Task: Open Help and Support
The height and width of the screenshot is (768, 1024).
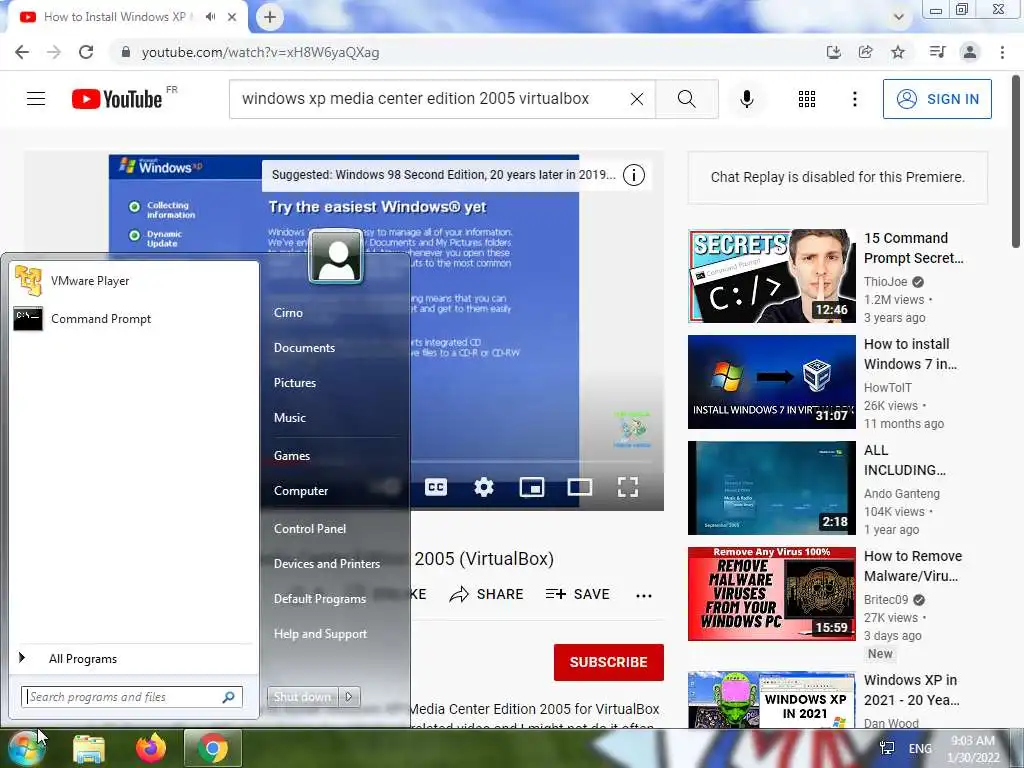Action: [320, 633]
